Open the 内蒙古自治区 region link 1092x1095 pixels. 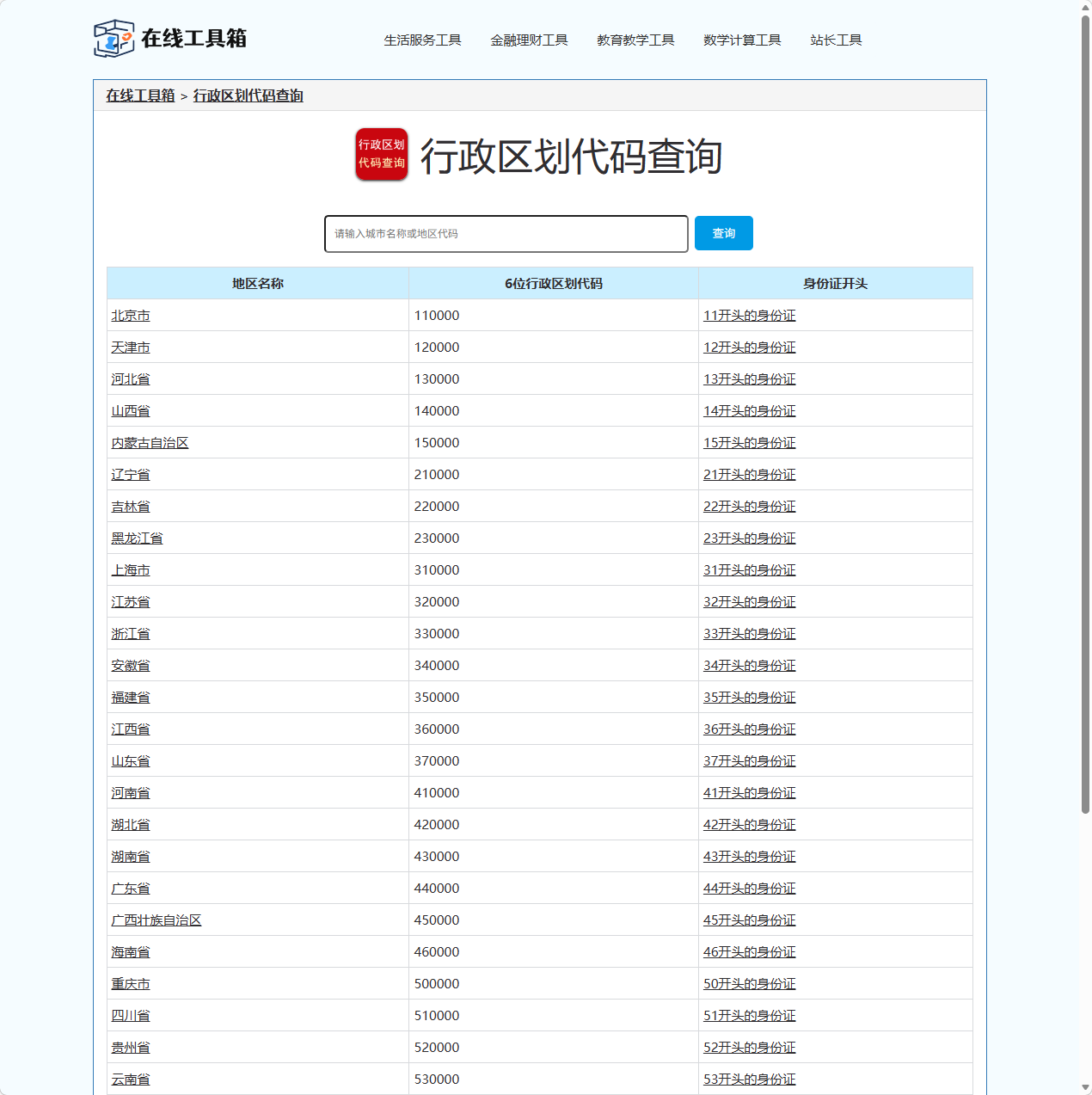tap(150, 442)
